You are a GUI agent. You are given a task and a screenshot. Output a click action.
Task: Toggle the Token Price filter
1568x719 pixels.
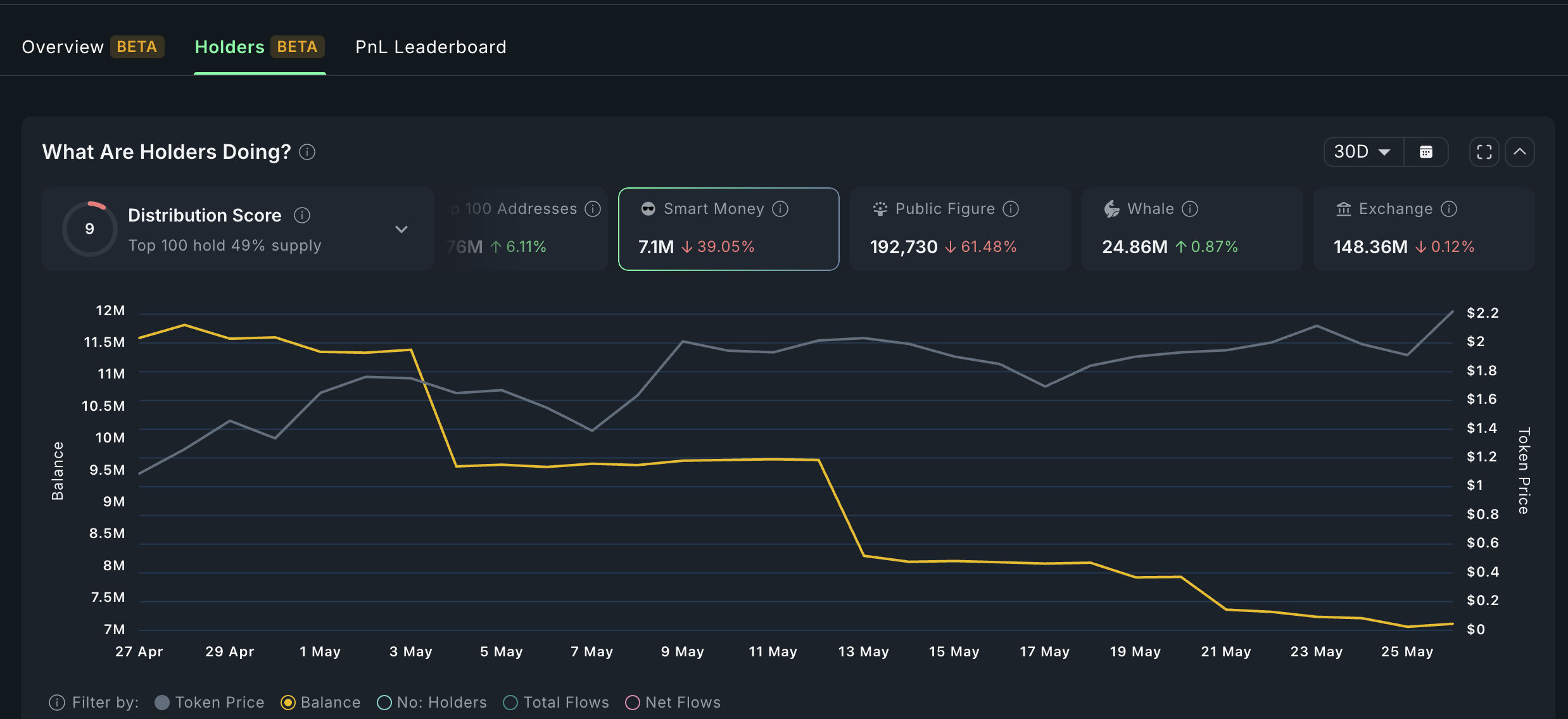pyautogui.click(x=162, y=703)
